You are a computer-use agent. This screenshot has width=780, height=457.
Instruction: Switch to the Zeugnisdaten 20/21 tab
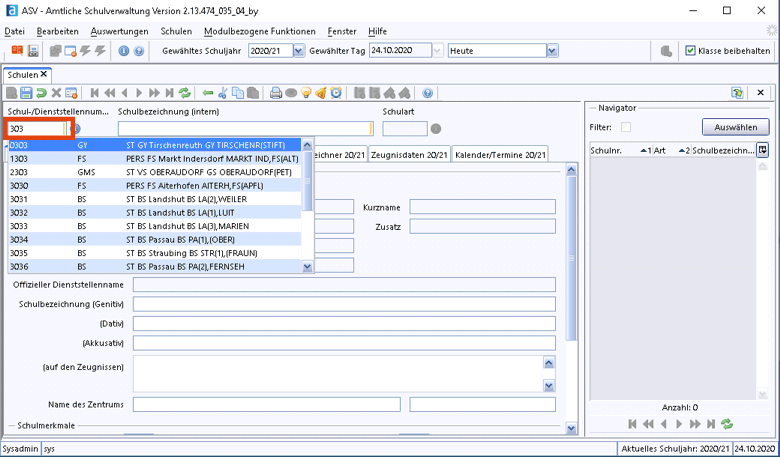[409, 155]
